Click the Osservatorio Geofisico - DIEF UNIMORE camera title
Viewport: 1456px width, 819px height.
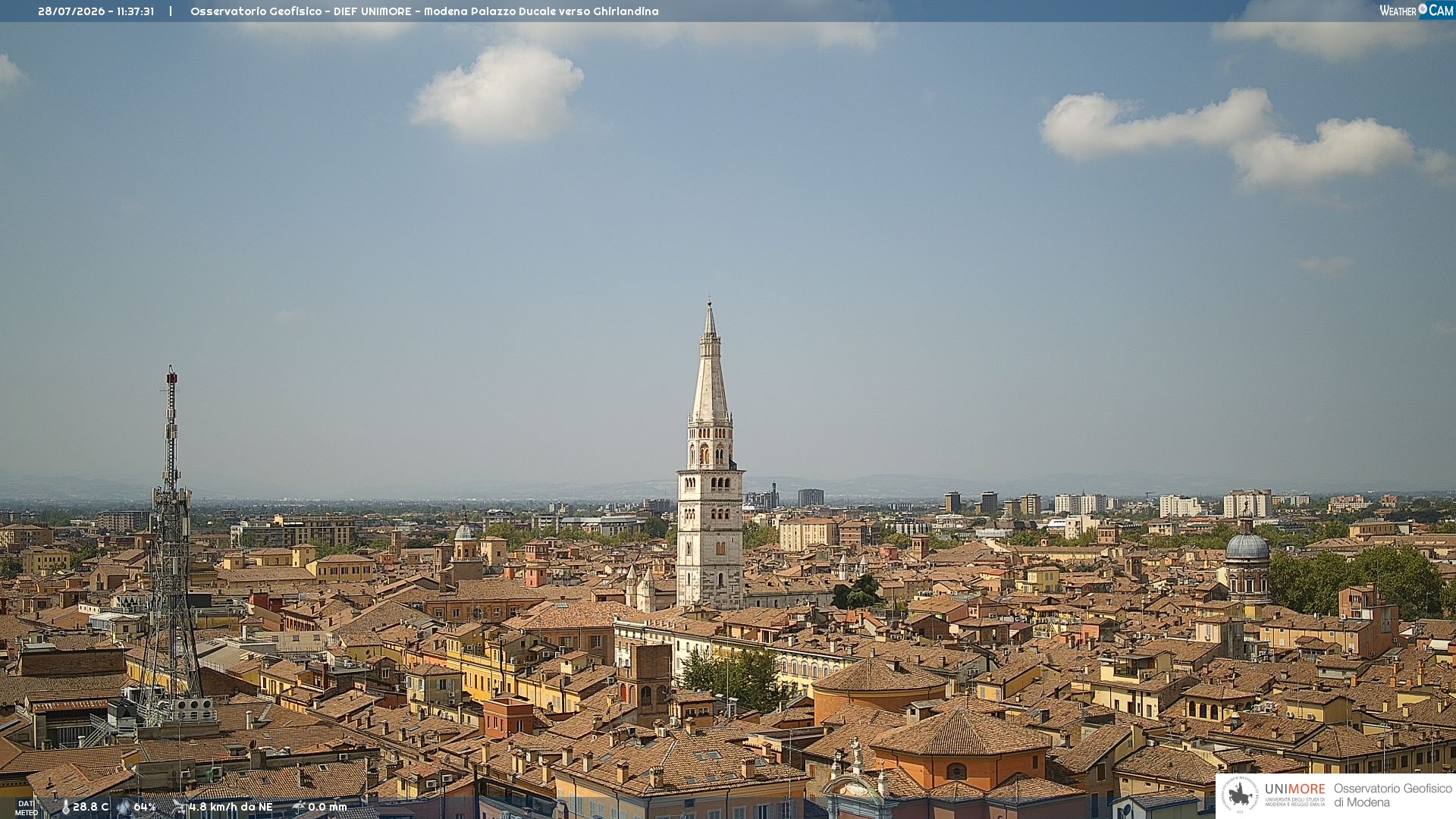coord(424,11)
